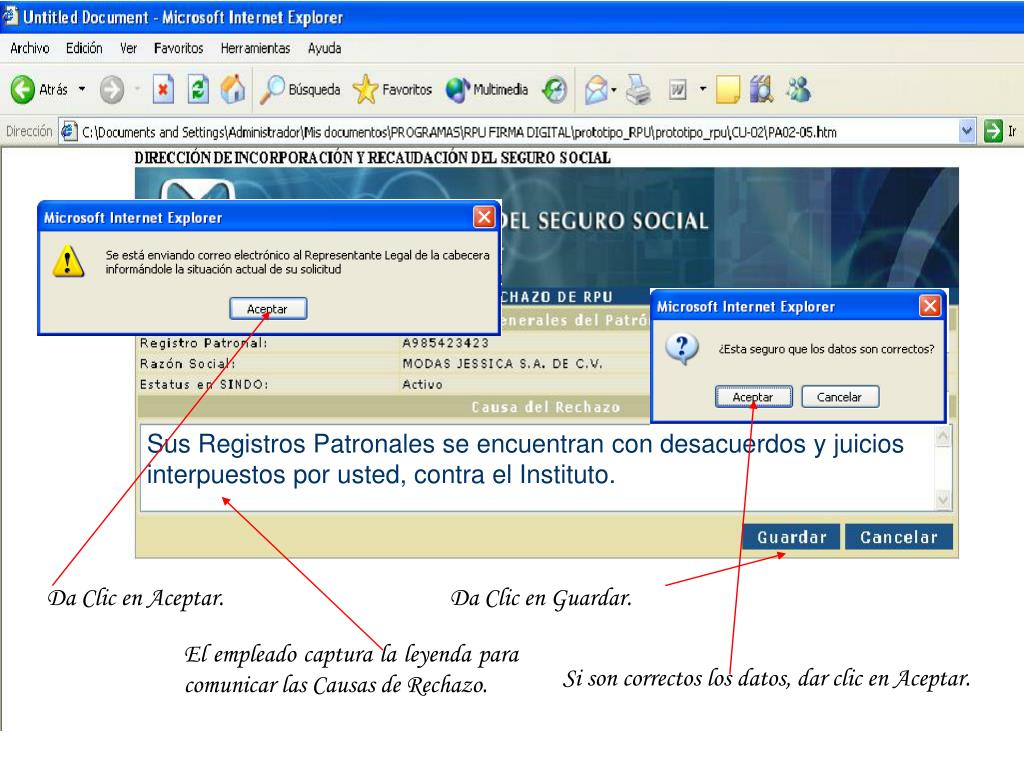Open the Ayuda menu
Screen dimensions: 1024x768
[x=325, y=48]
